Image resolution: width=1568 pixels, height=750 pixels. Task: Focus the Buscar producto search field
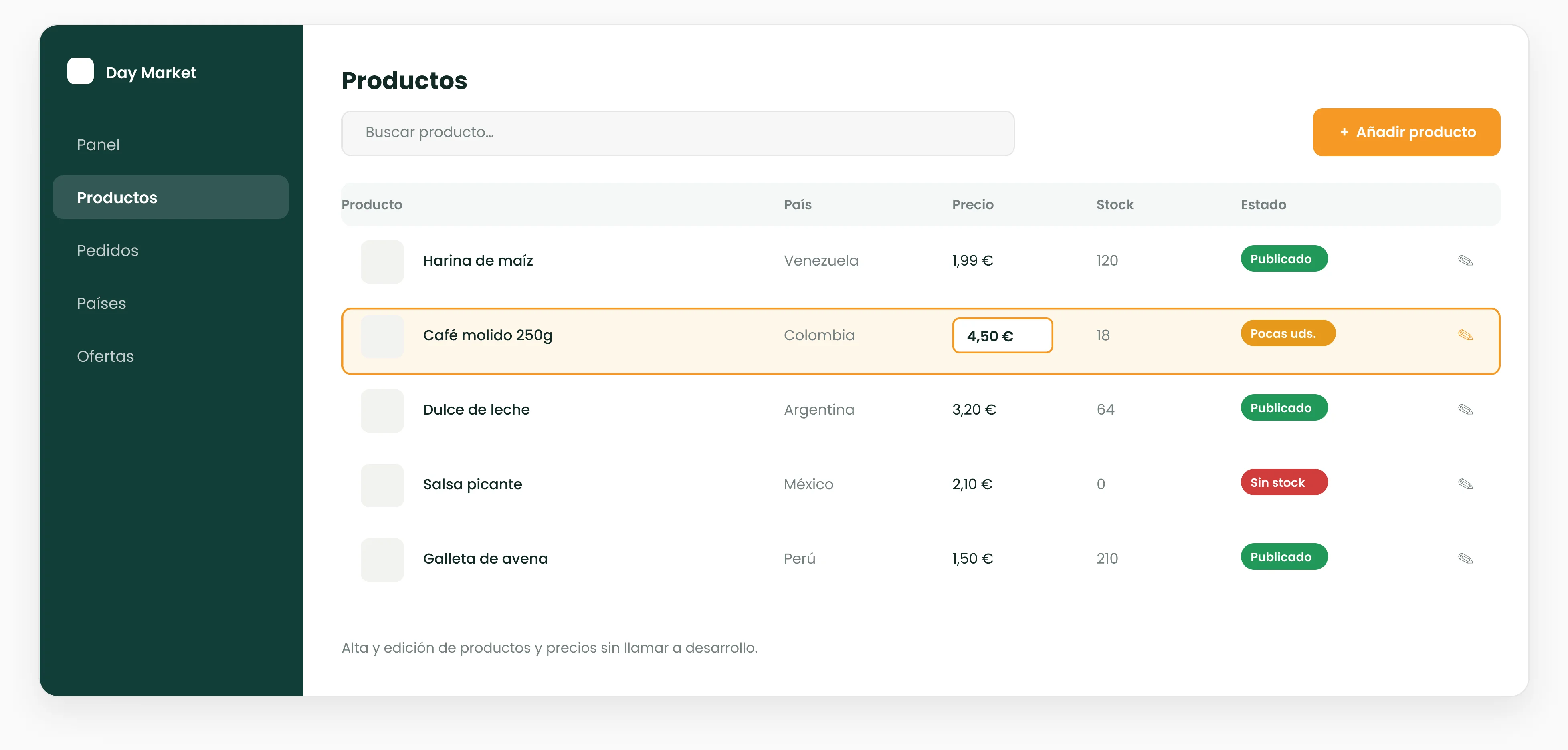pyautogui.click(x=677, y=133)
